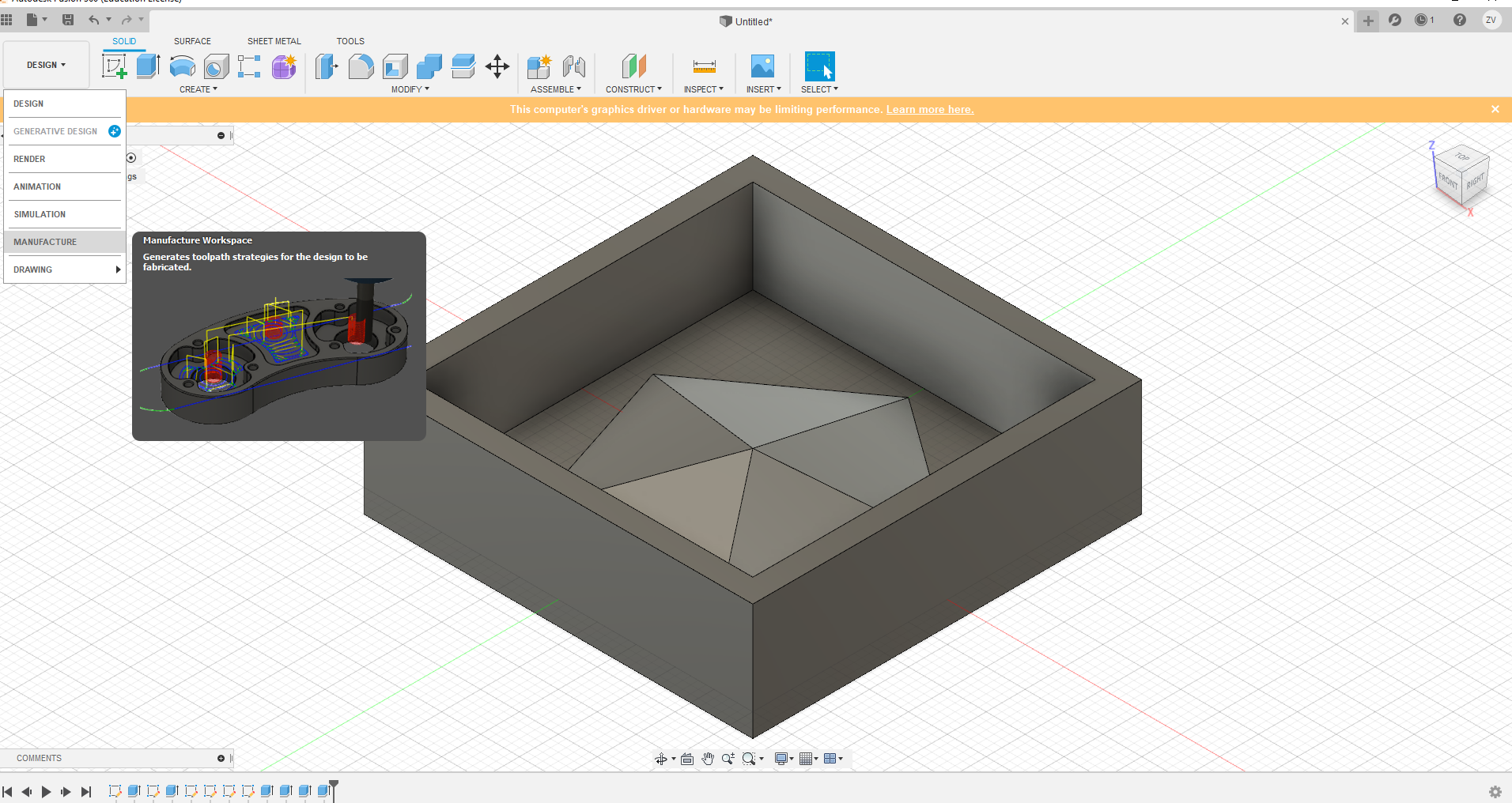Click the New Component icon

click(x=539, y=66)
